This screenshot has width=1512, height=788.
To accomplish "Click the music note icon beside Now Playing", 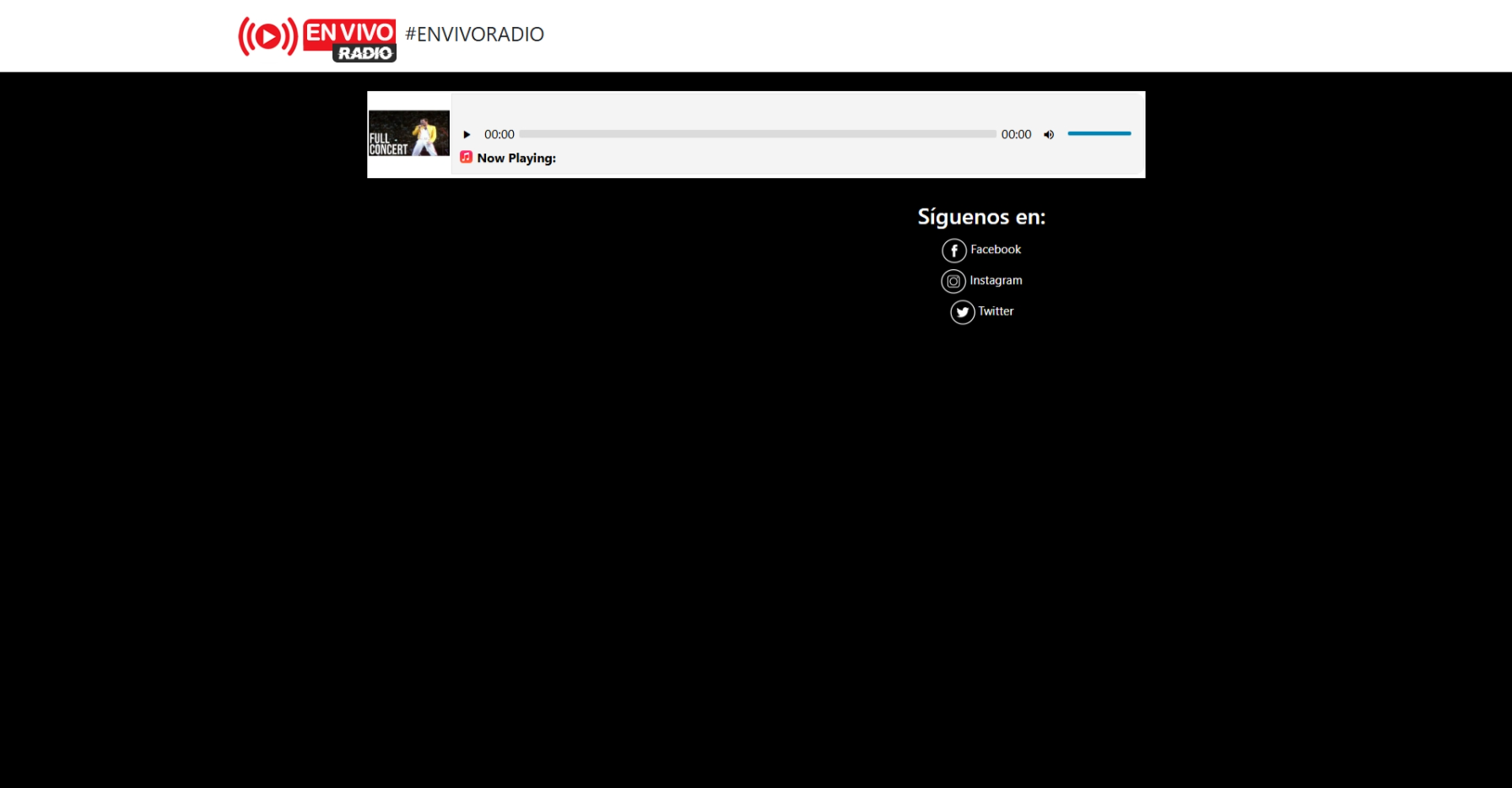I will 466,157.
